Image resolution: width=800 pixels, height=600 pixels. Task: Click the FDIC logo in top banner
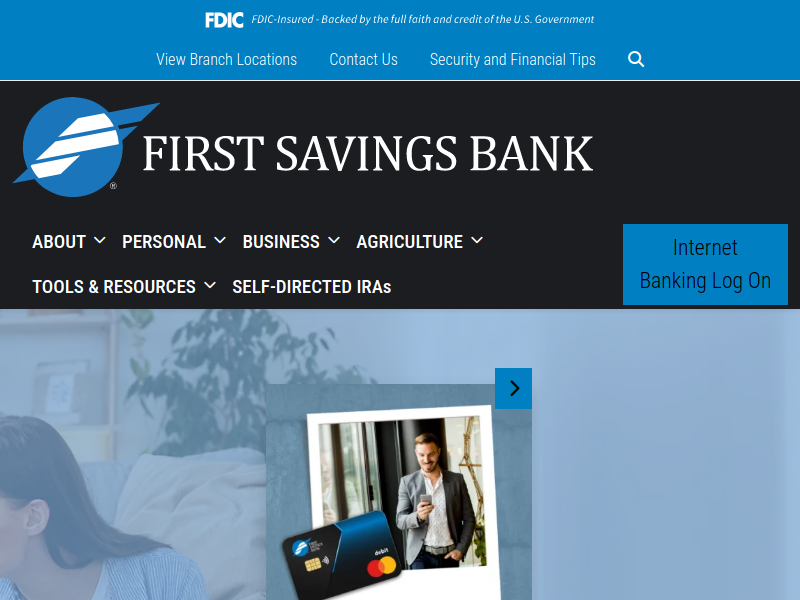224,20
